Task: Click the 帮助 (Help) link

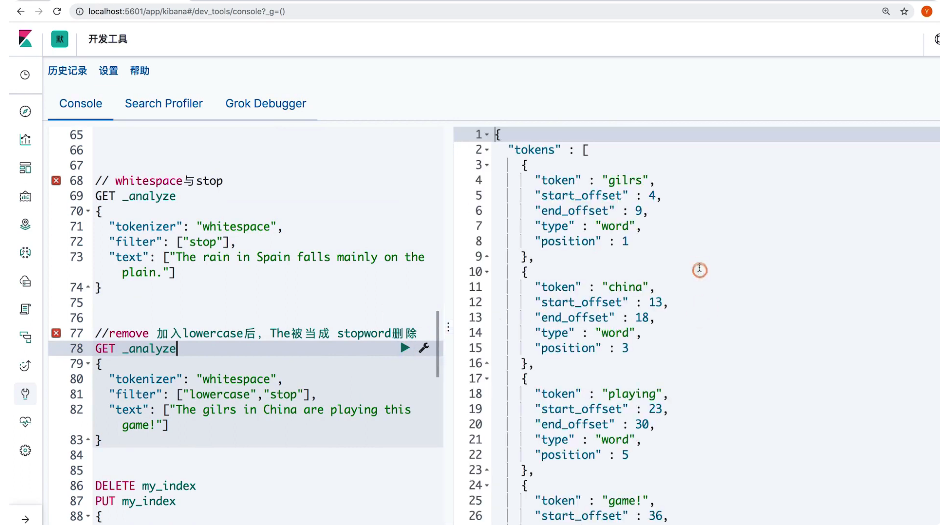Action: [x=139, y=71]
